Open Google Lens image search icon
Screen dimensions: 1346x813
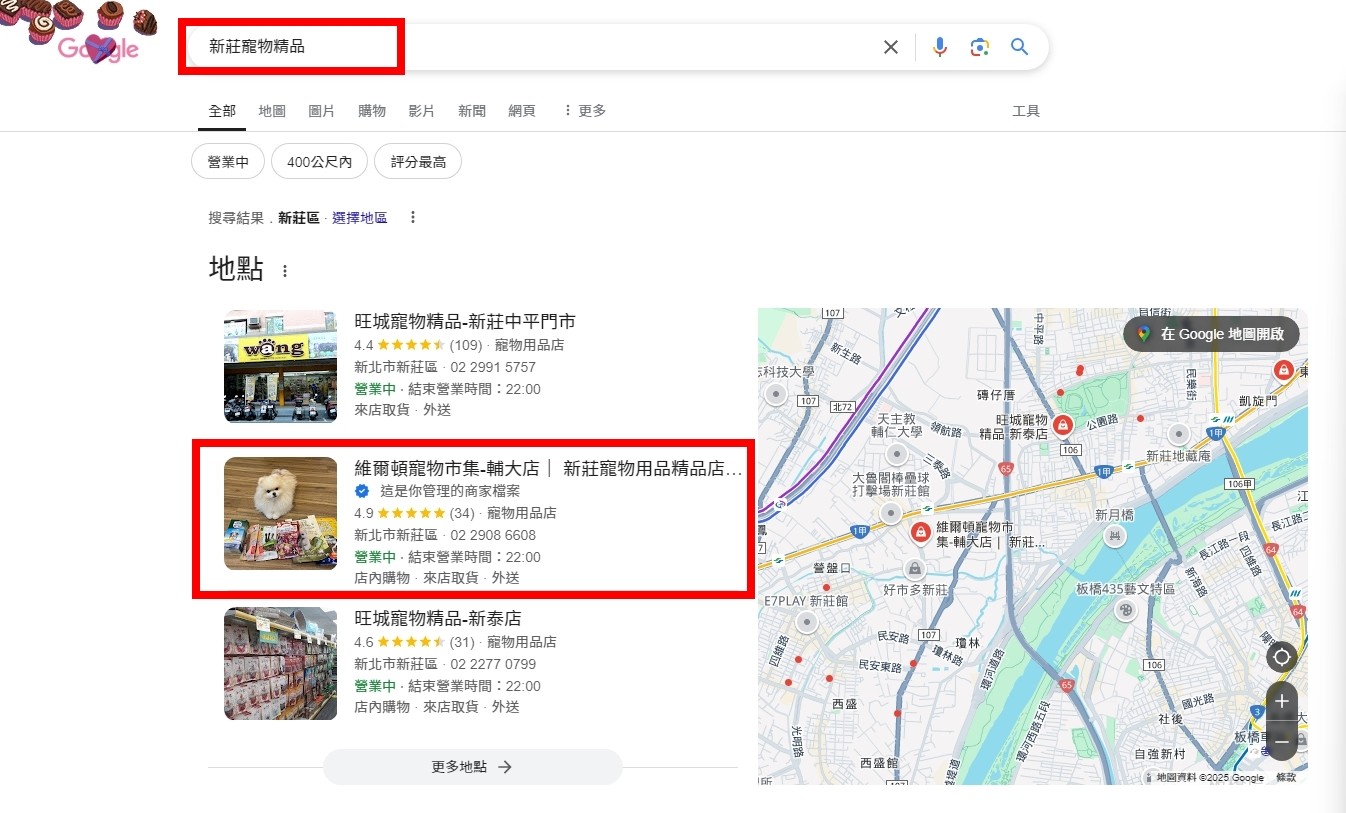(x=979, y=47)
